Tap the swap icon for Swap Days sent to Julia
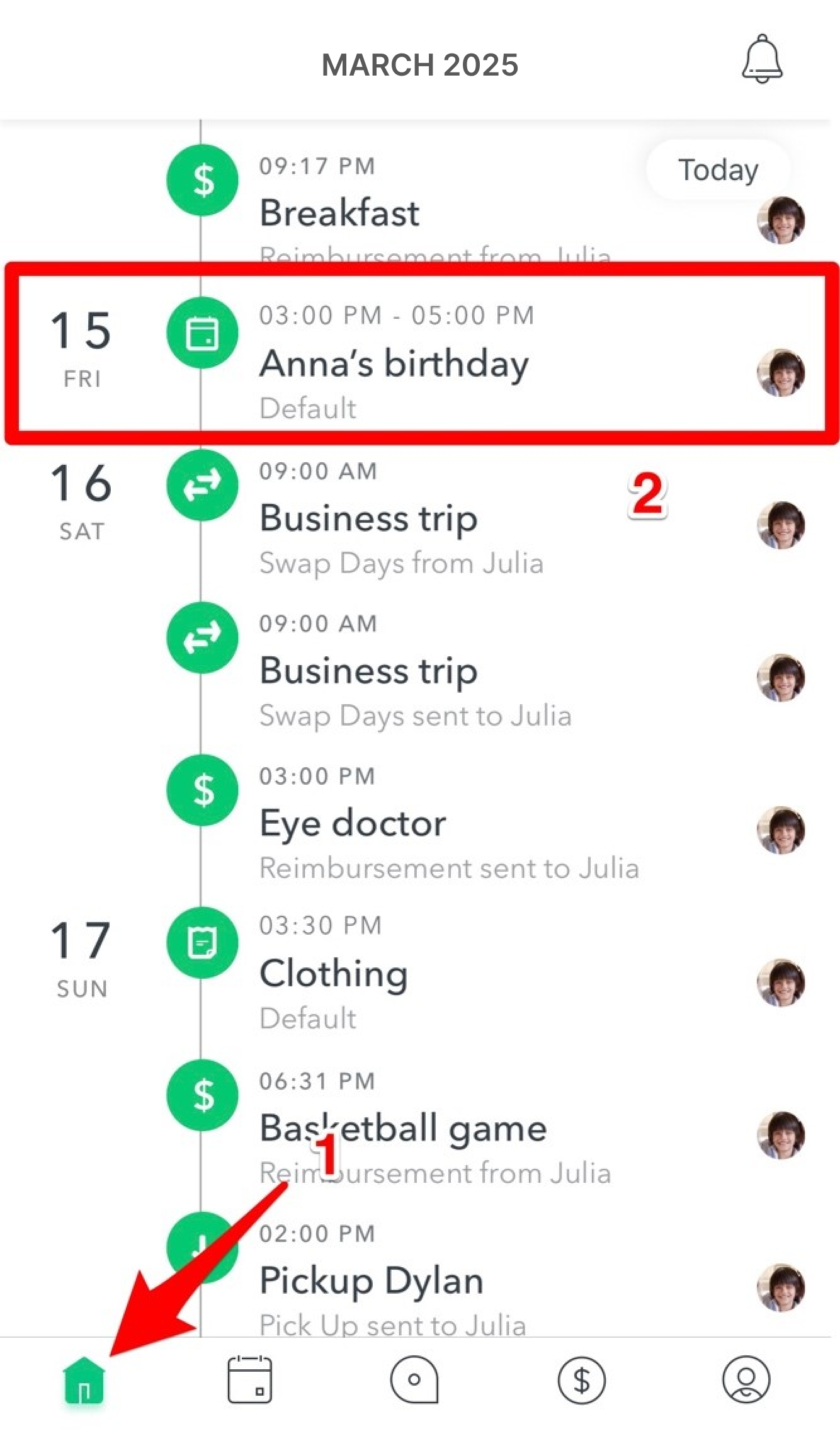Image resolution: width=840 pixels, height=1436 pixels. 202,637
